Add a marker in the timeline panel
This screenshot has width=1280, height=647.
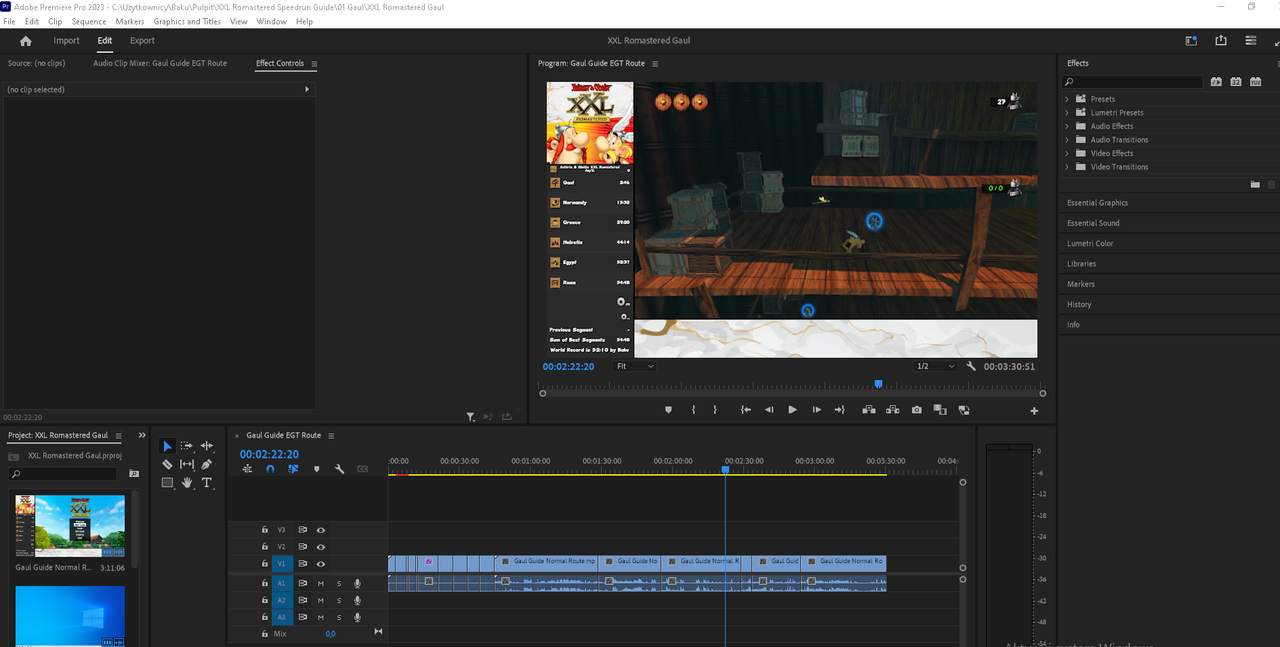click(317, 469)
